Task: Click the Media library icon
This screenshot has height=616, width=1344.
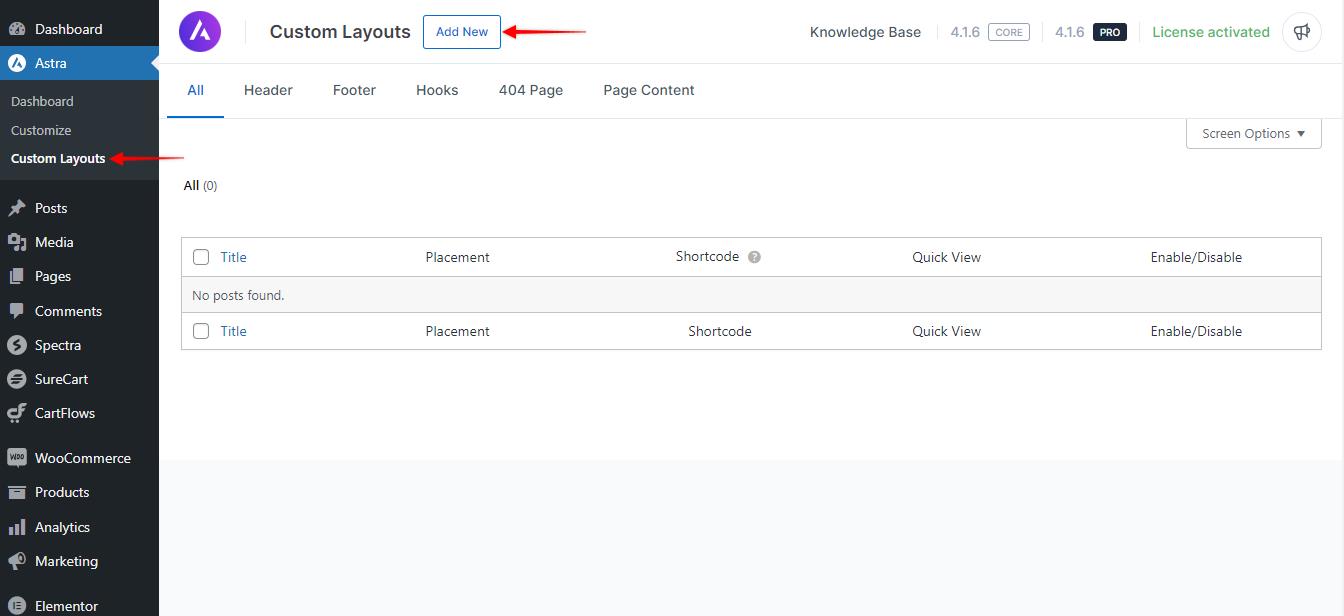Action: tap(16, 242)
